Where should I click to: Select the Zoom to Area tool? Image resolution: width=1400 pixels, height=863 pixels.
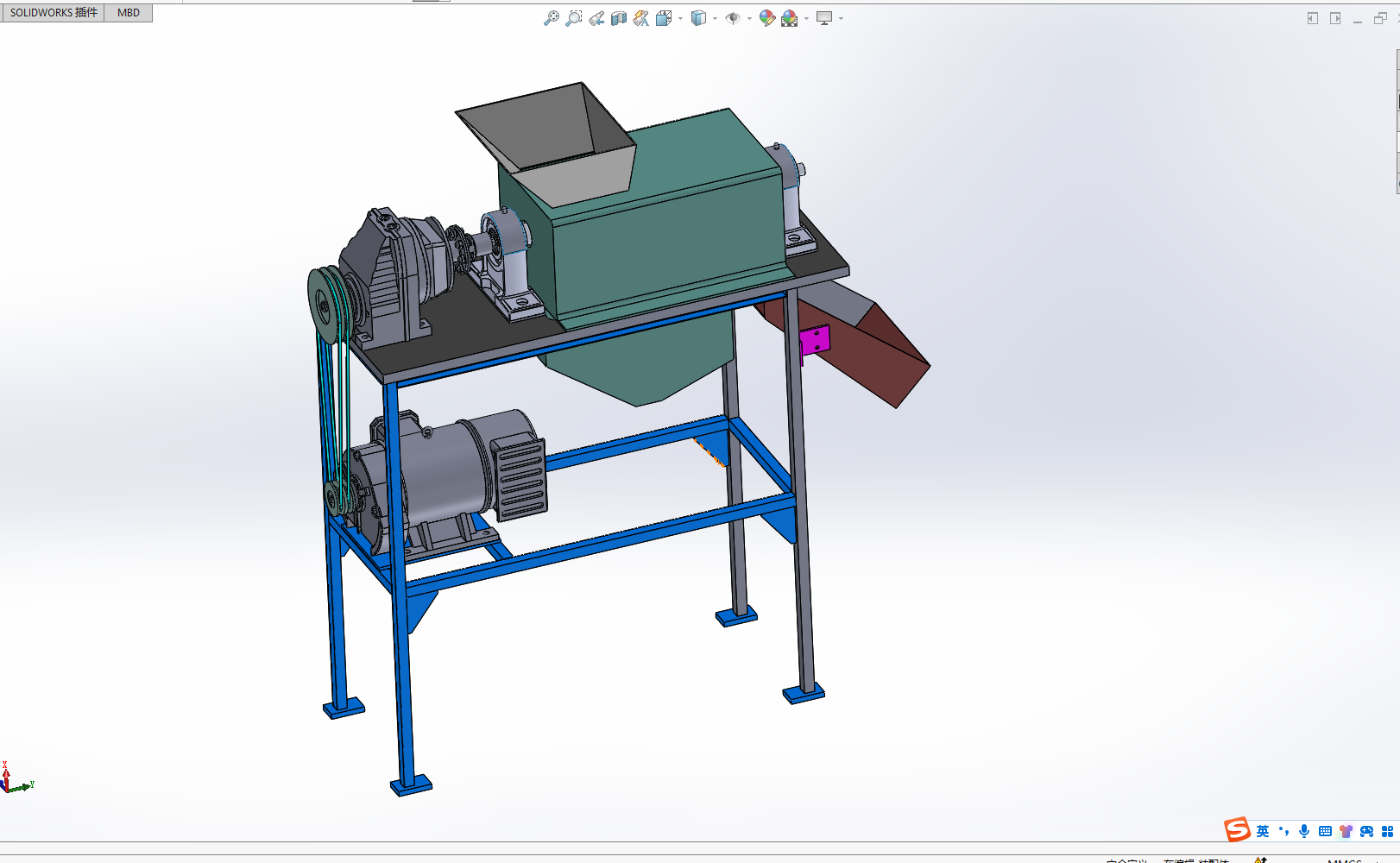(573, 18)
